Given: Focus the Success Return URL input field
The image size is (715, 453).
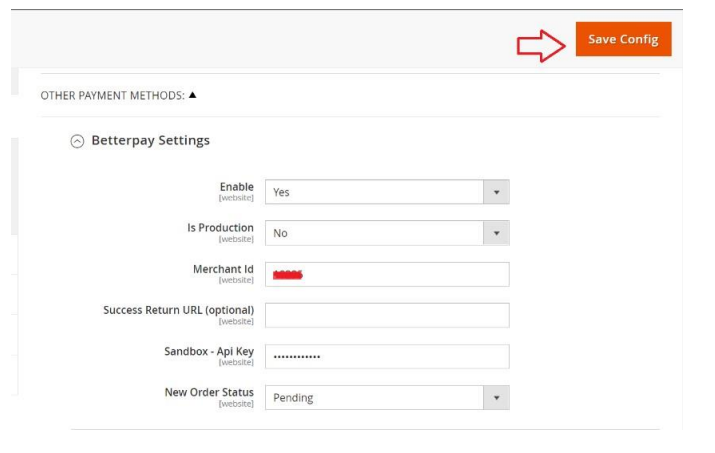Looking at the screenshot, I should 387,315.
